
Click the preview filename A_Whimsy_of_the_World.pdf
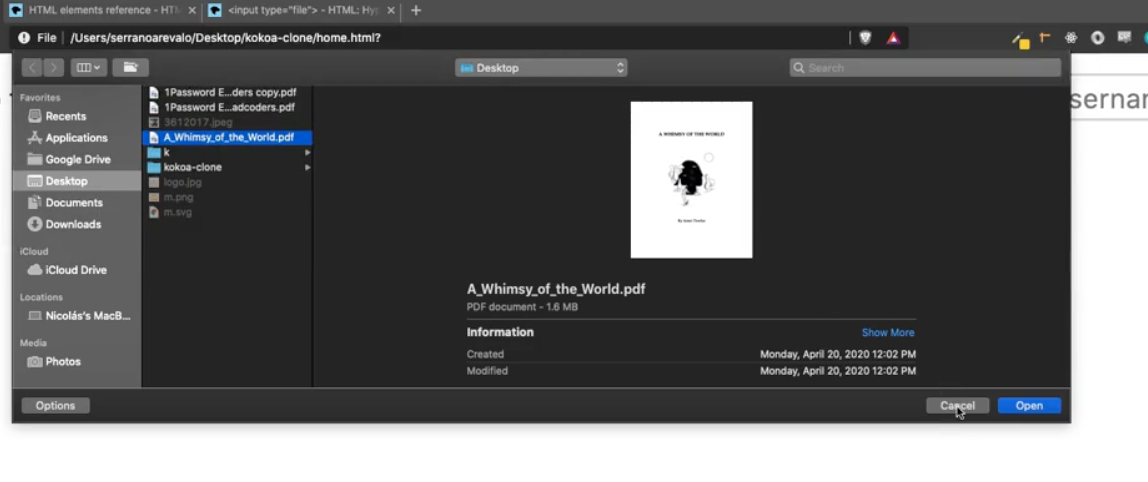556,289
